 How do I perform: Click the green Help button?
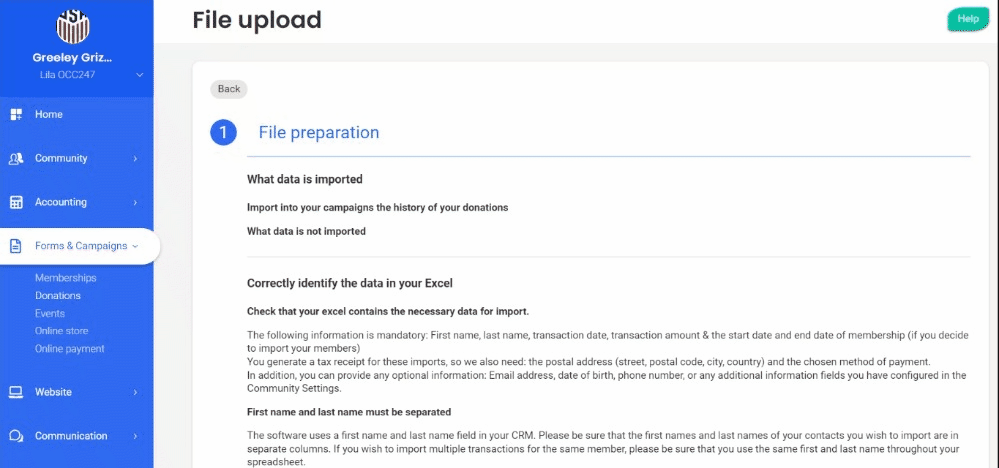[x=967, y=19]
